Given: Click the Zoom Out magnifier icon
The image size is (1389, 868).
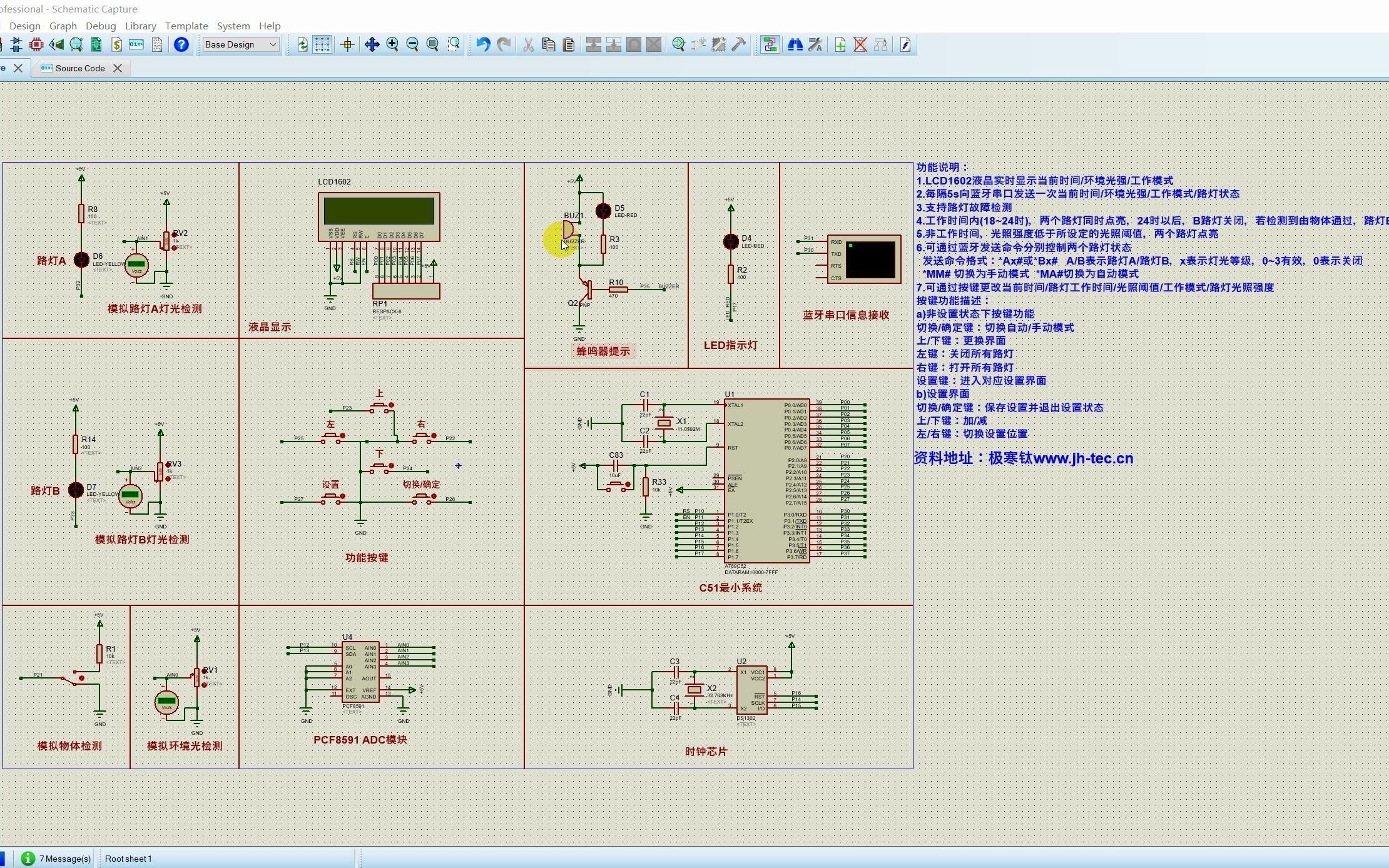Looking at the screenshot, I should click(412, 44).
